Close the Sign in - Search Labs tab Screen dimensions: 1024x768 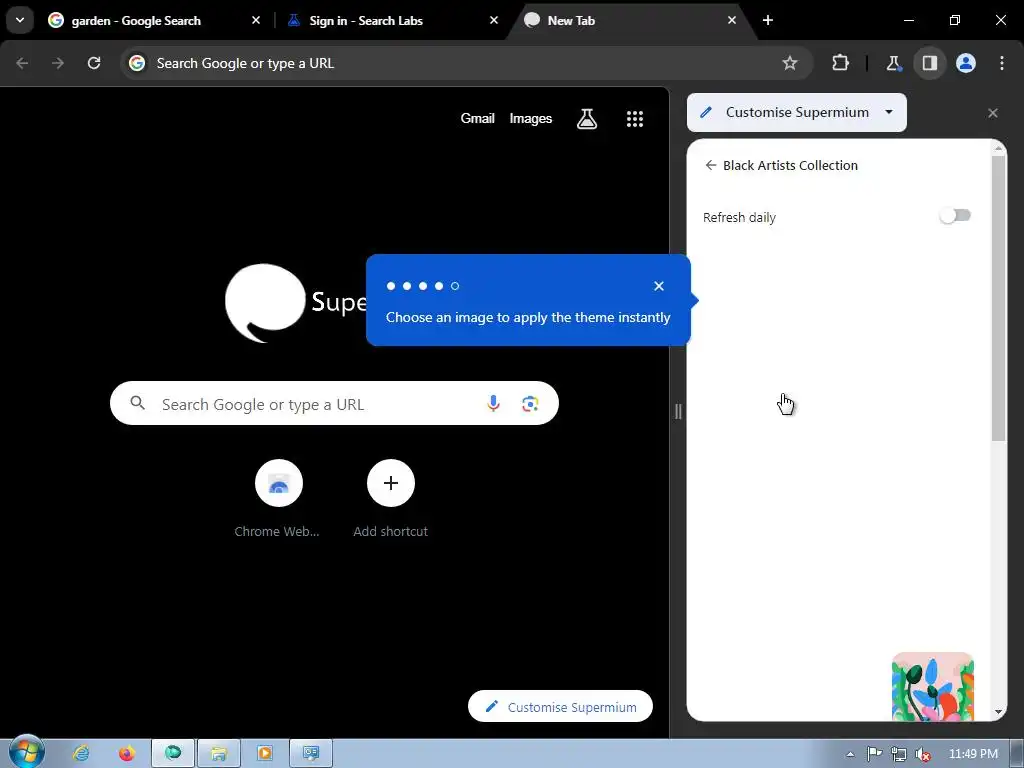tap(494, 20)
